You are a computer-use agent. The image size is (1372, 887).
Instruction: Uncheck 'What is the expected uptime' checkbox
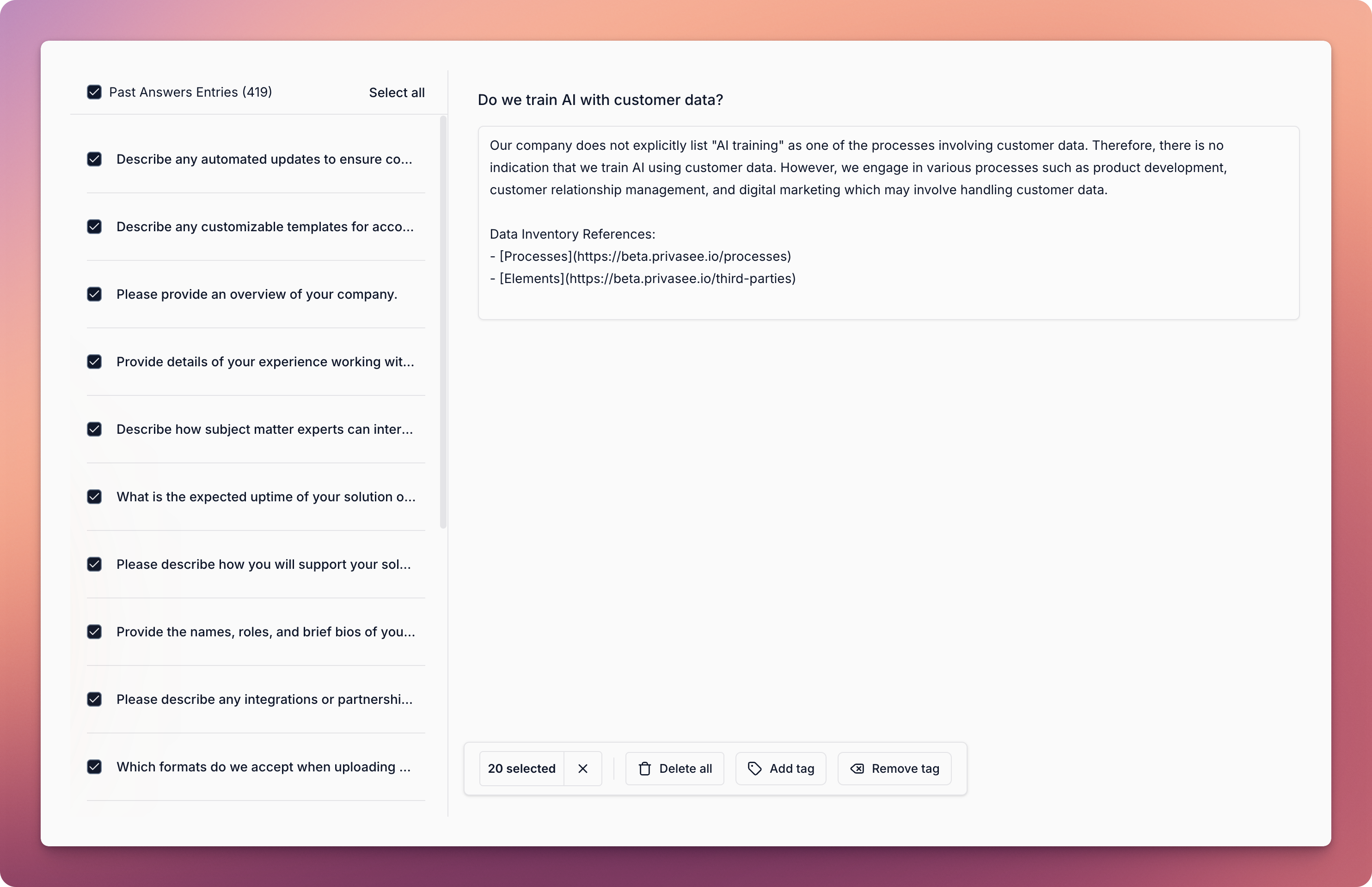click(94, 497)
